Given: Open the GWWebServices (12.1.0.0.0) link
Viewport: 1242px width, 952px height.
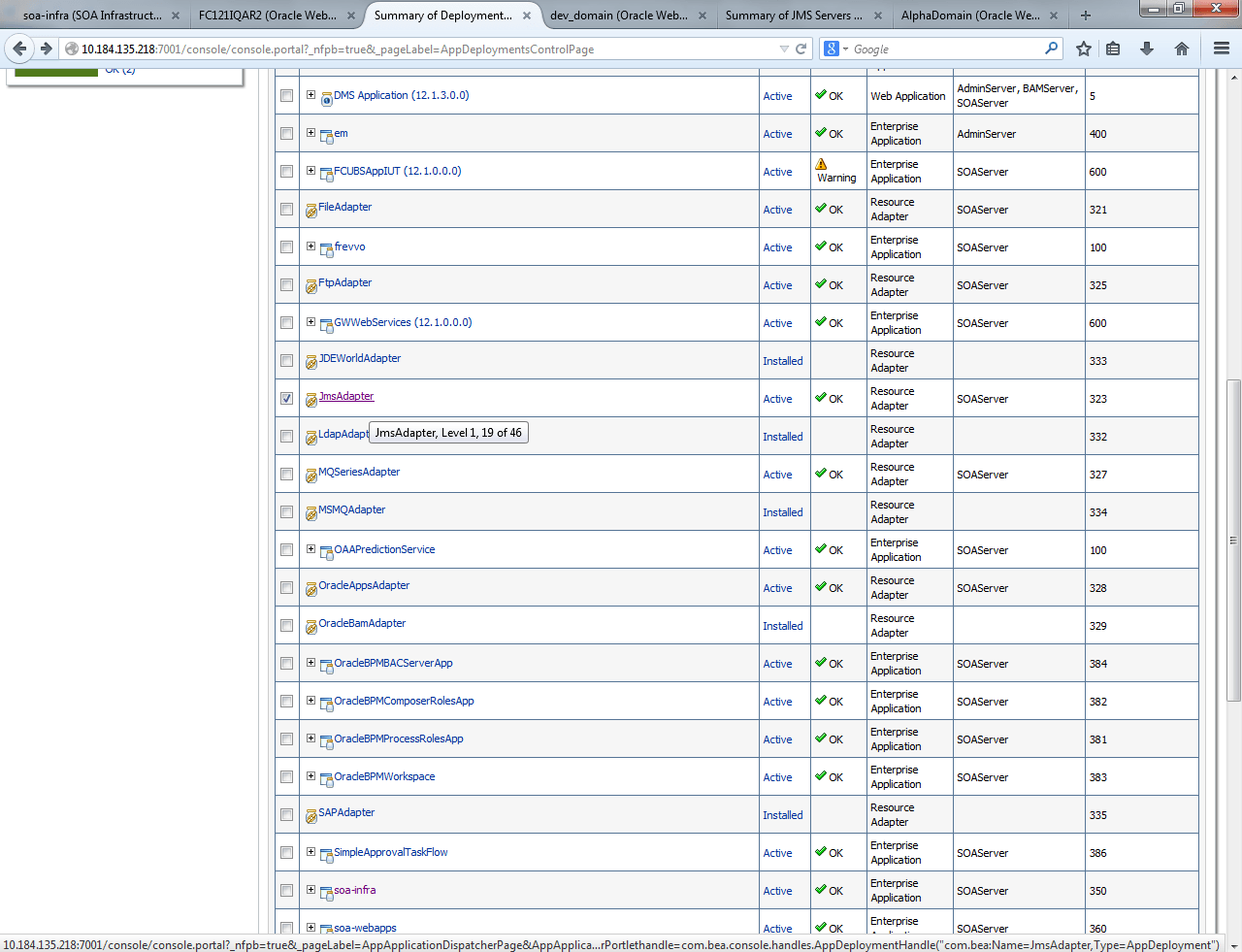Looking at the screenshot, I should coord(403,322).
